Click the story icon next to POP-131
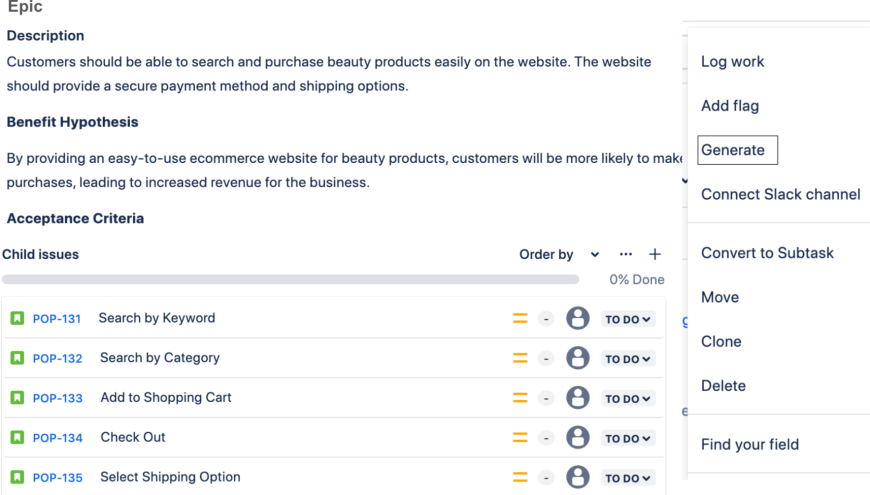This screenshot has height=495, width=870. 17,319
